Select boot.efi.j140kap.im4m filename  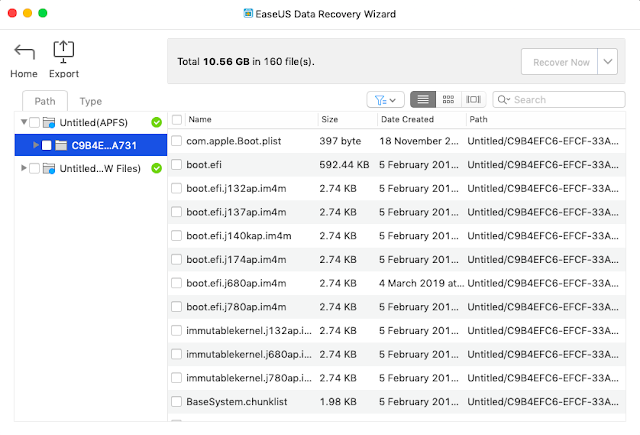(239, 236)
